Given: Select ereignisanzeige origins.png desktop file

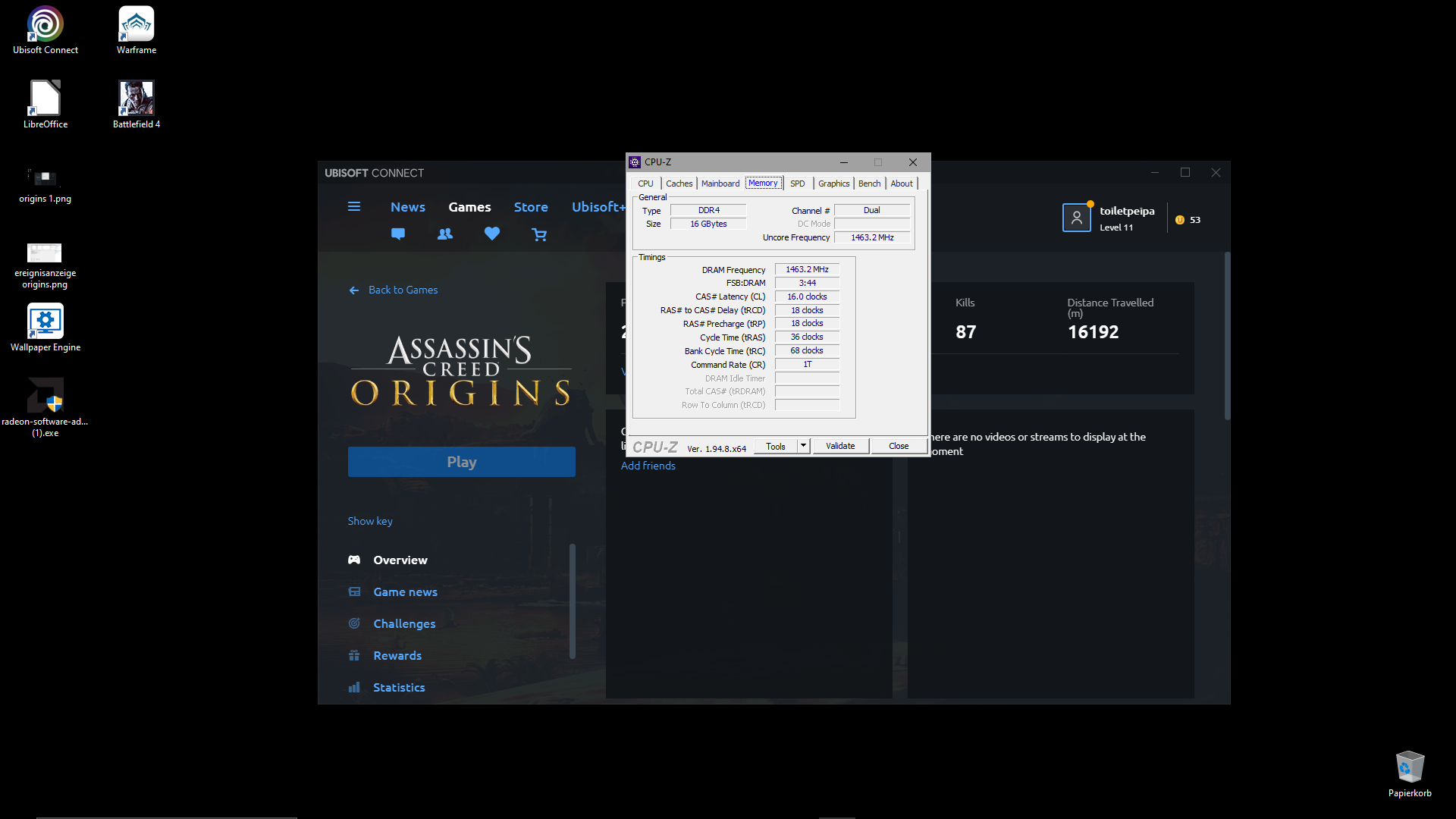Looking at the screenshot, I should 45,265.
